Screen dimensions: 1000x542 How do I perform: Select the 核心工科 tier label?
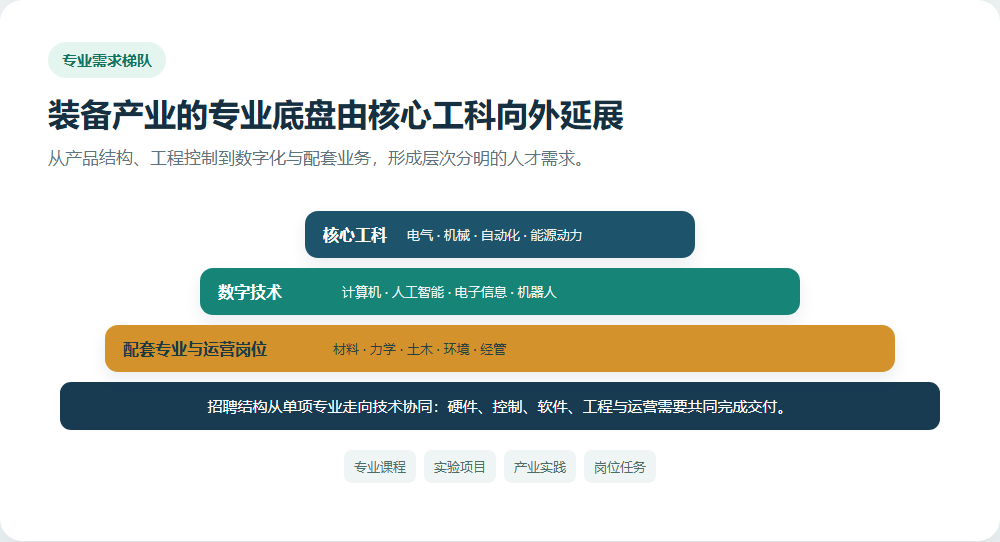[355, 235]
